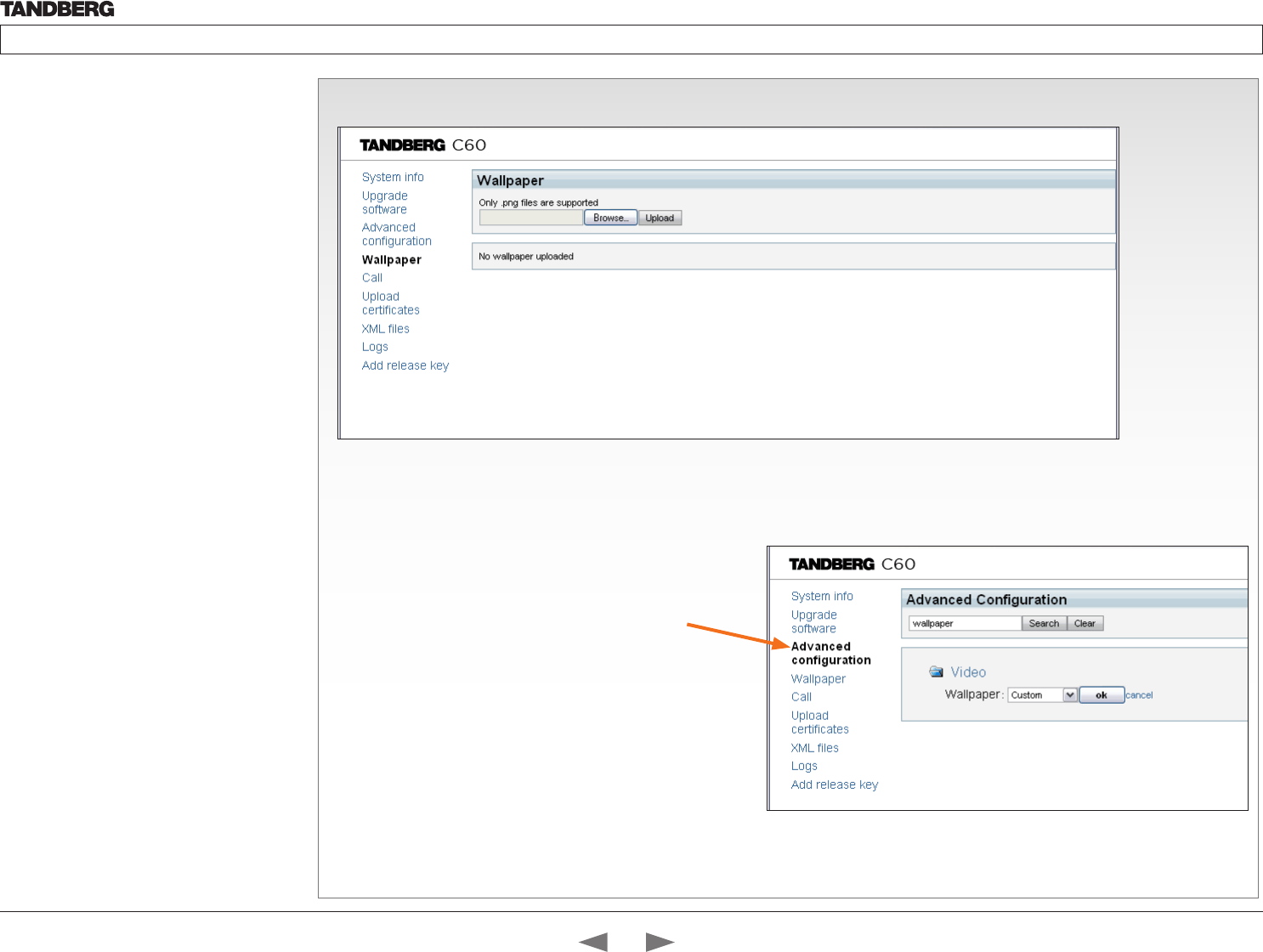This screenshot has width=1263, height=952.
Task: Open Wallpaper link in Advanced Configuration window
Action: click(818, 679)
